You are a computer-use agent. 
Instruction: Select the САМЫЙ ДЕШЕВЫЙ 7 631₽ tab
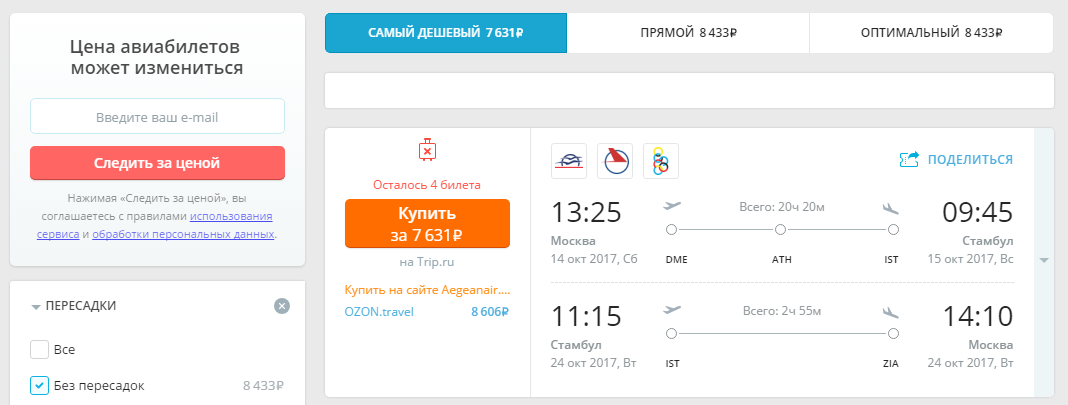[446, 33]
